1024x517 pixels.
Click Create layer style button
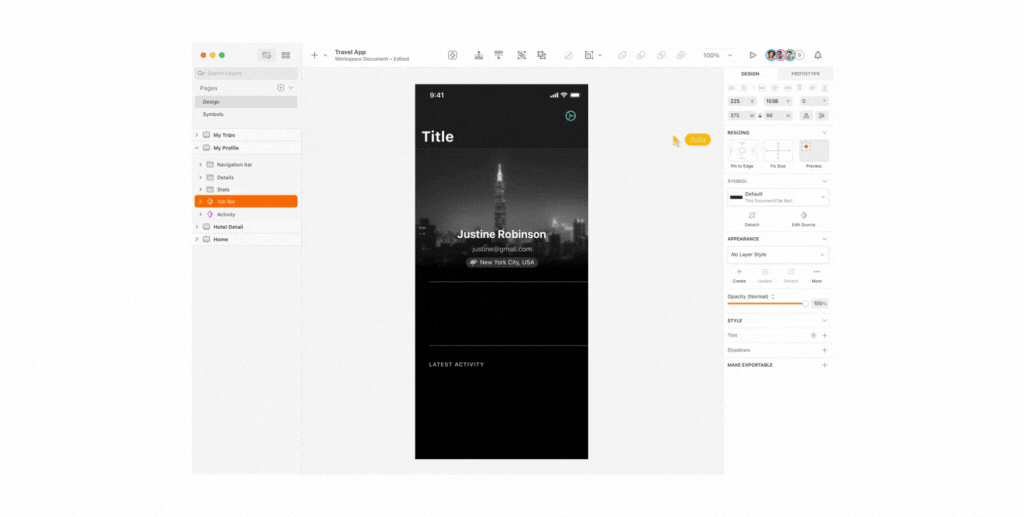click(x=739, y=275)
